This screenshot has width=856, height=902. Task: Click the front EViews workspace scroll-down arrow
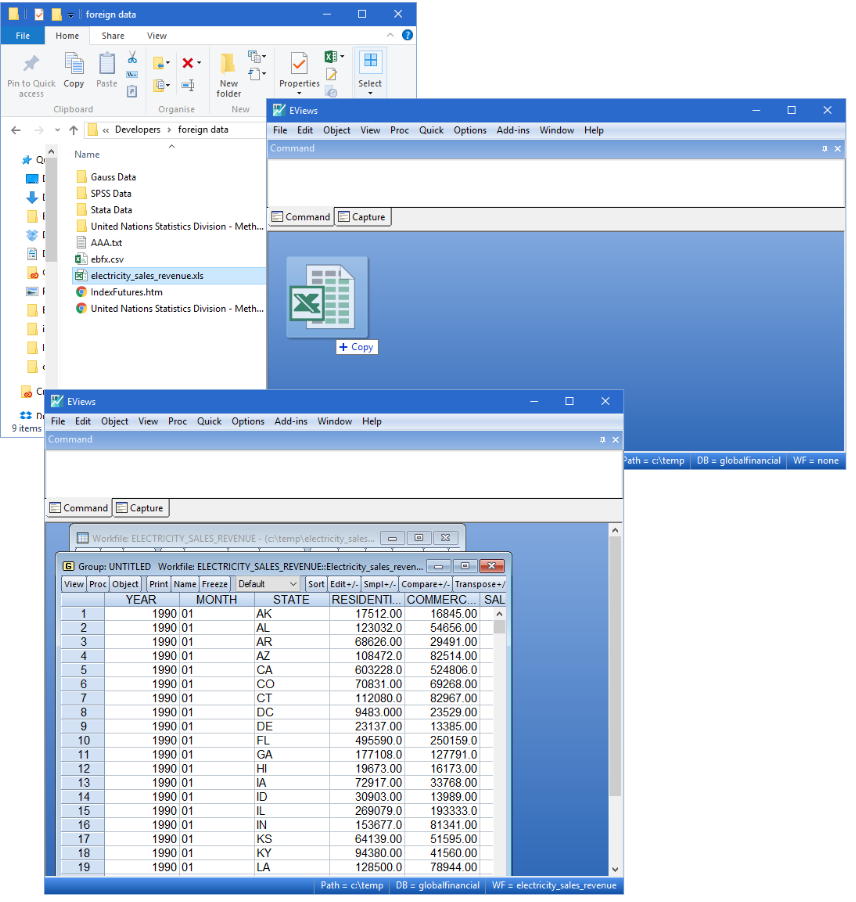tap(615, 869)
